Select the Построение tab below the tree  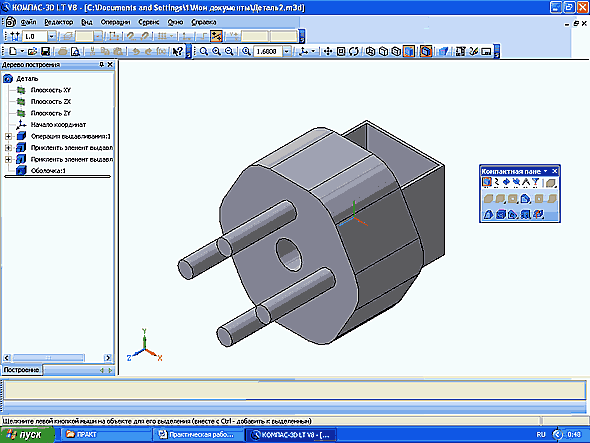pyautogui.click(x=21, y=370)
